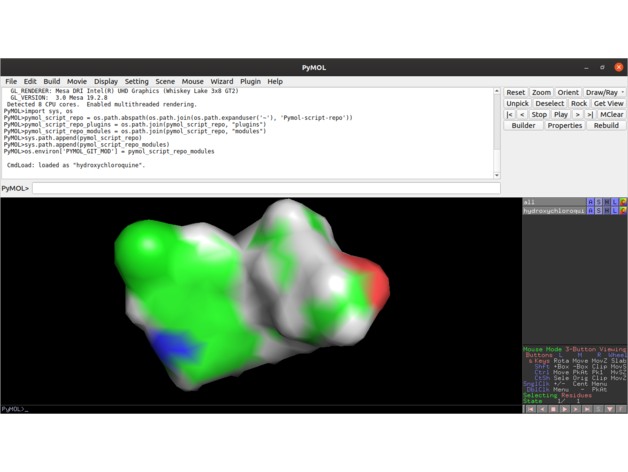Screen dimensions: 628x472
Task: Open the Builder panel
Action: click(523, 125)
